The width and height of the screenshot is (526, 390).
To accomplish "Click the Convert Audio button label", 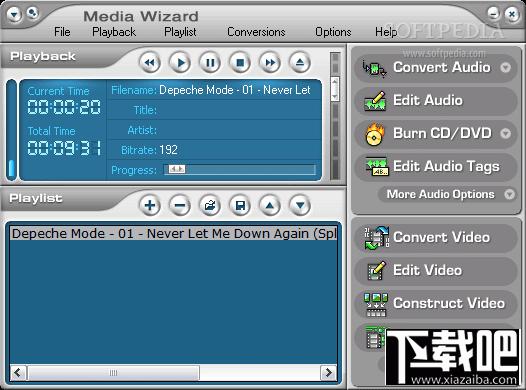I will coord(442,67).
